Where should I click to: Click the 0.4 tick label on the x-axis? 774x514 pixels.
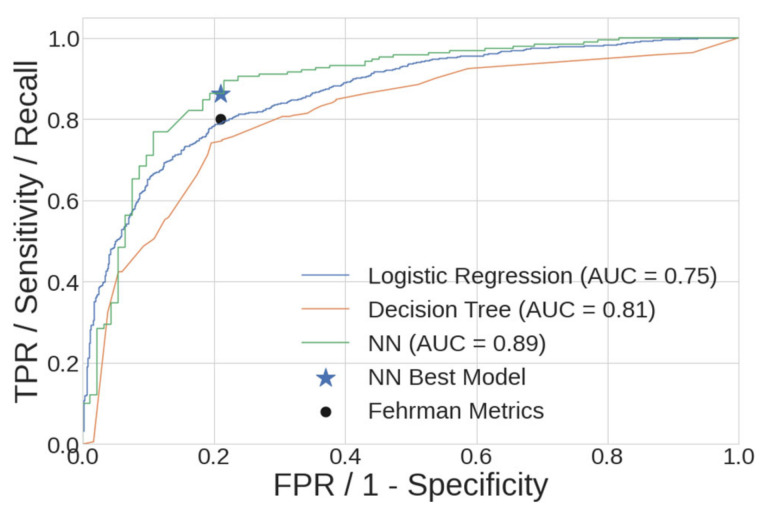pos(344,459)
